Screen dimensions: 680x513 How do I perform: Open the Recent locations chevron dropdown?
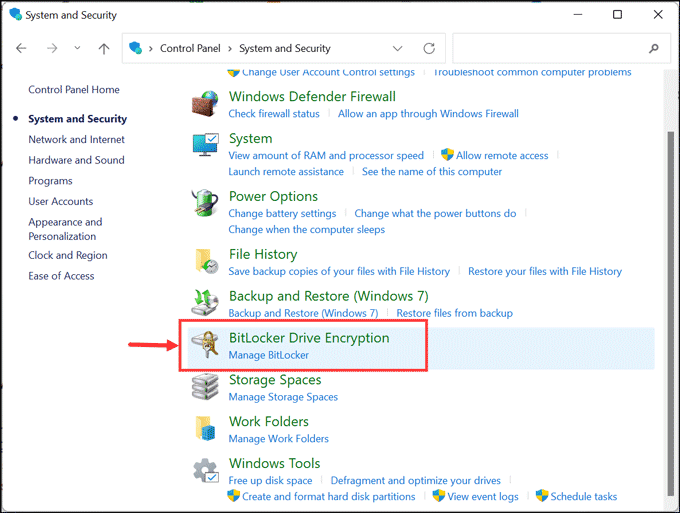click(x=77, y=48)
